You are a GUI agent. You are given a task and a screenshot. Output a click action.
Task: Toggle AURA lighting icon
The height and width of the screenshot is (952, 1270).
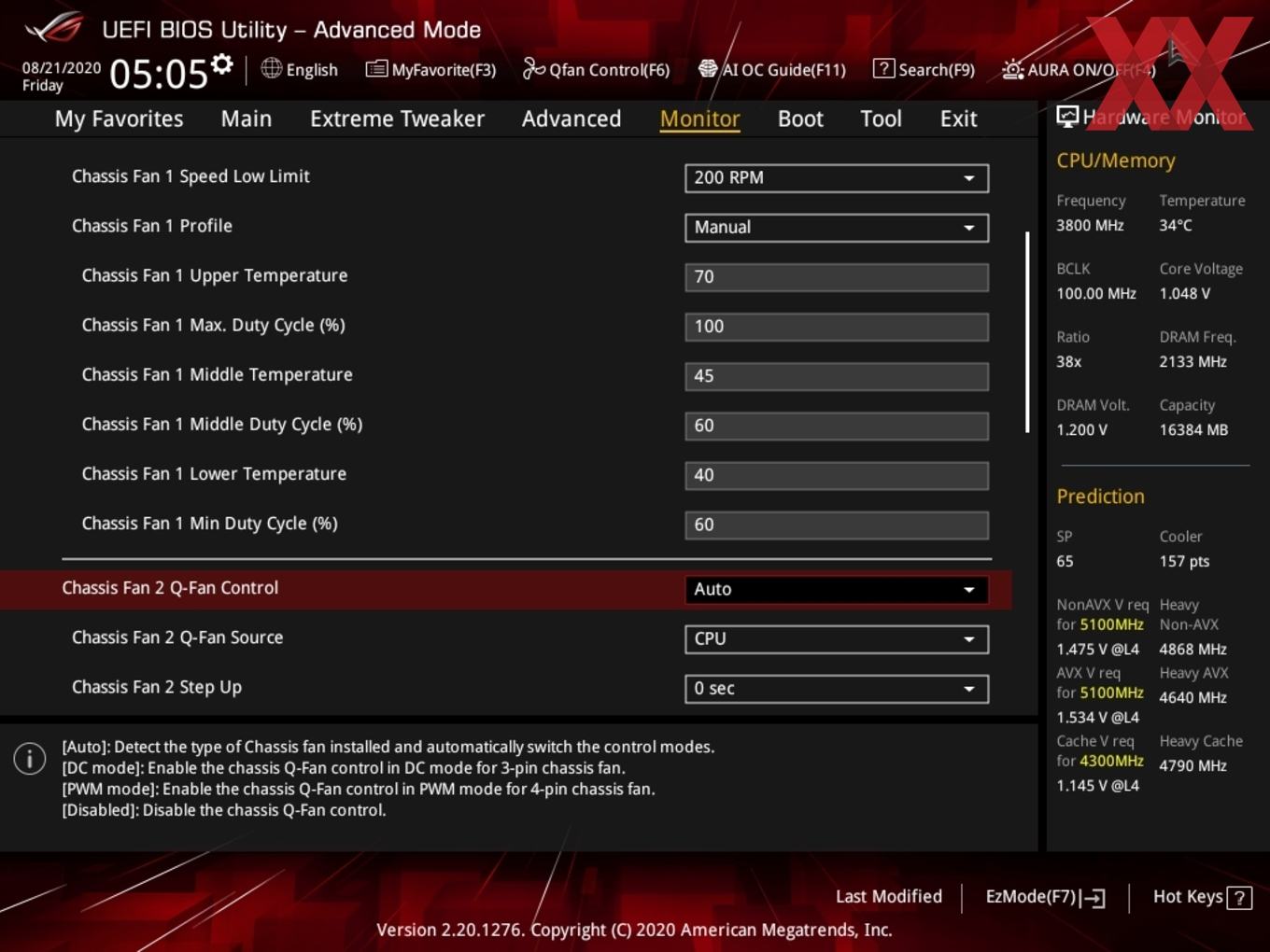1012,69
